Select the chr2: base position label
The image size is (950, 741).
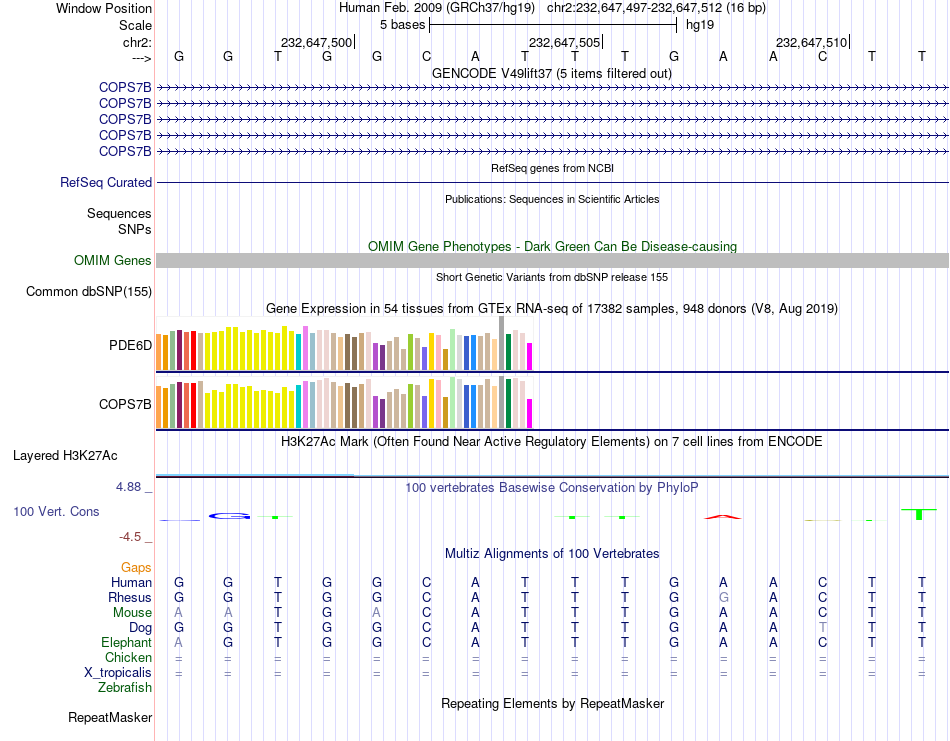point(137,42)
